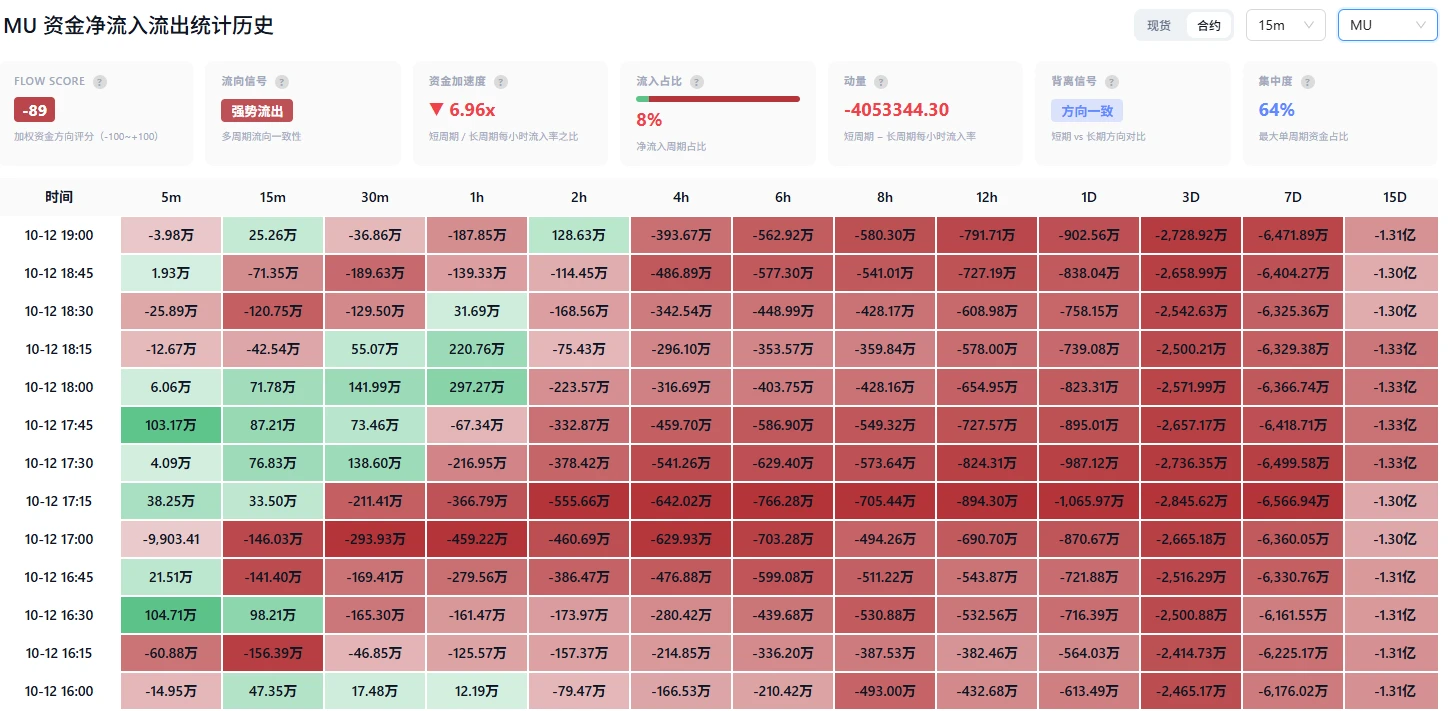This screenshot has height=711, width=1456.
Task: Select the 10-12 19:00 time row label
Action: click(59, 235)
